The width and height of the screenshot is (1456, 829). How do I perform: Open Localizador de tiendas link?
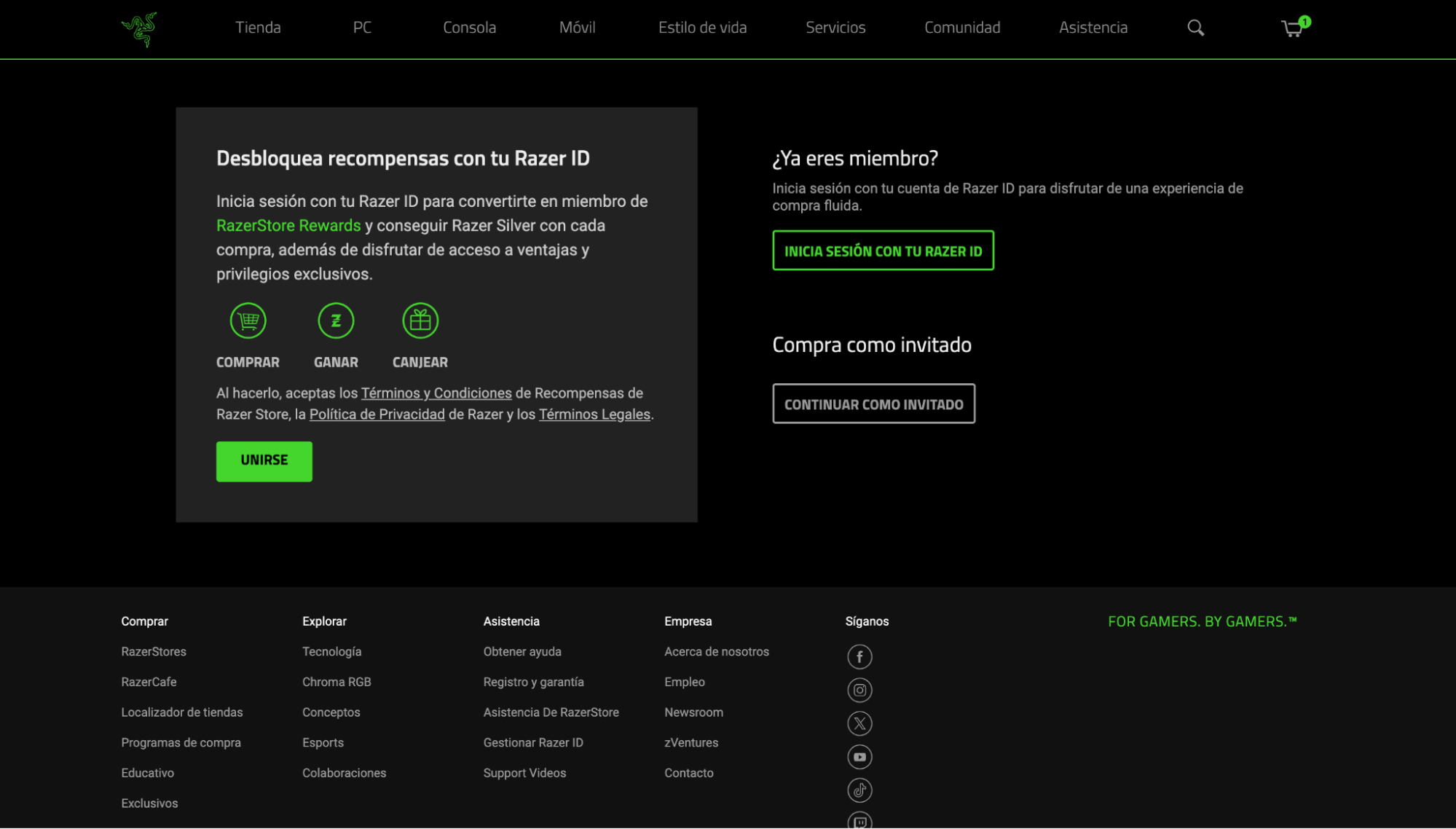pos(182,712)
